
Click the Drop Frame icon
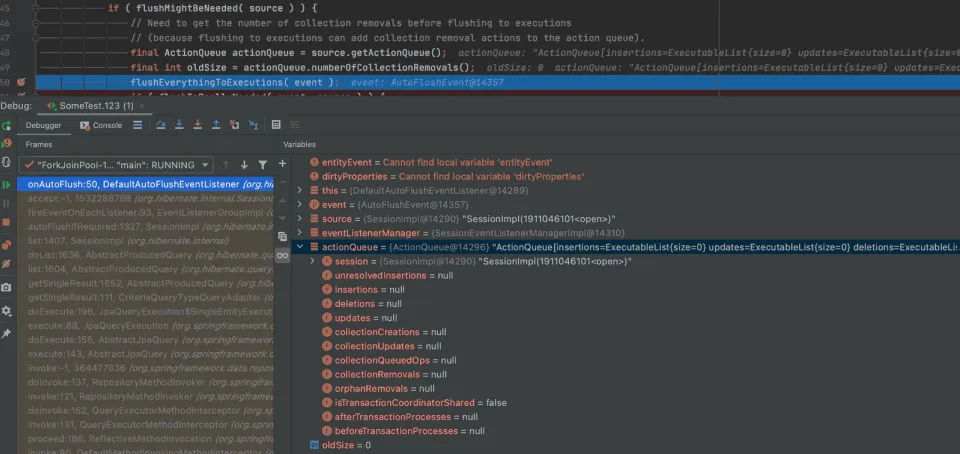point(234,125)
